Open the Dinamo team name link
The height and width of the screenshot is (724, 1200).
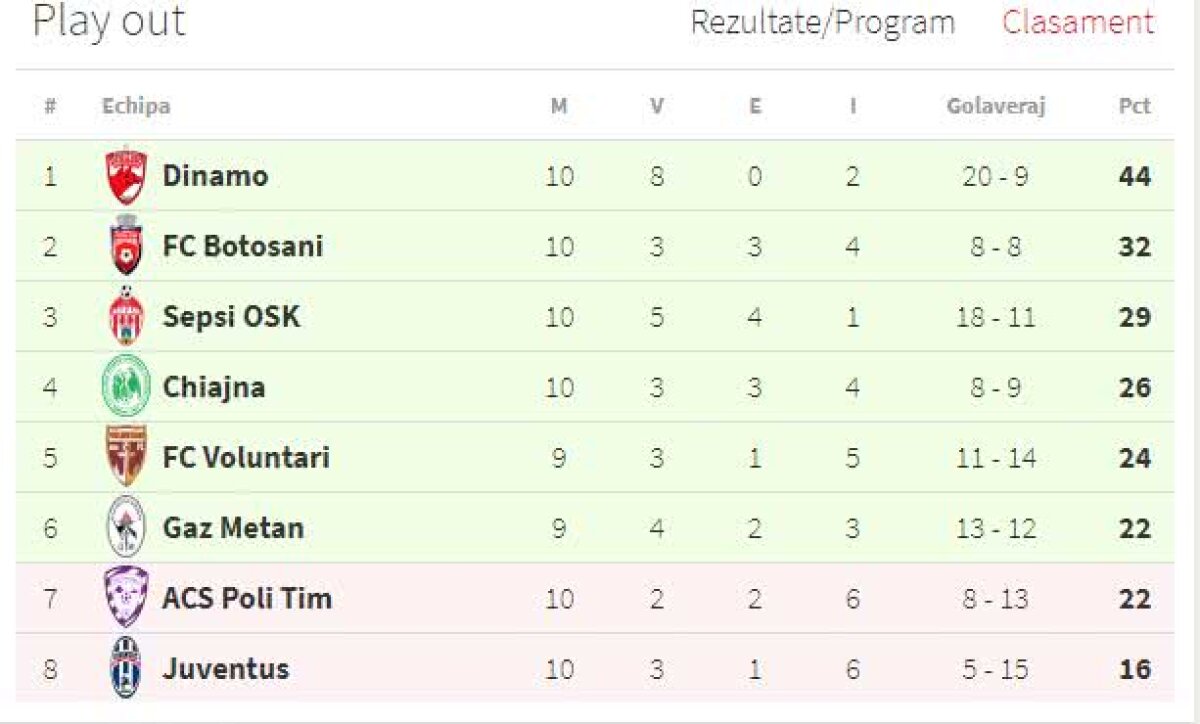point(215,176)
